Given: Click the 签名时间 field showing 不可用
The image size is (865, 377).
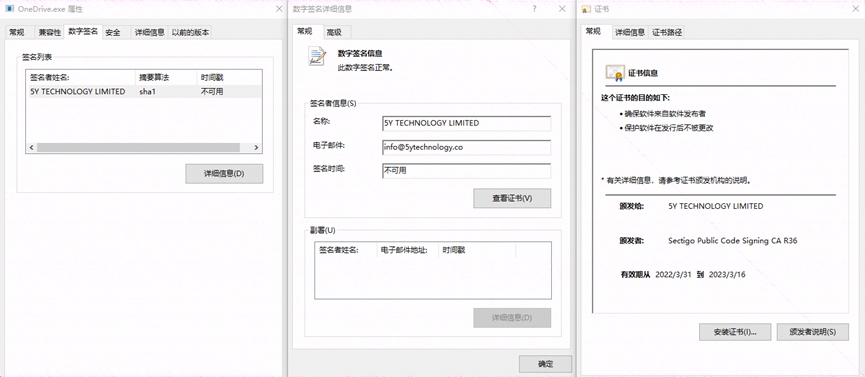Looking at the screenshot, I should pos(467,171).
